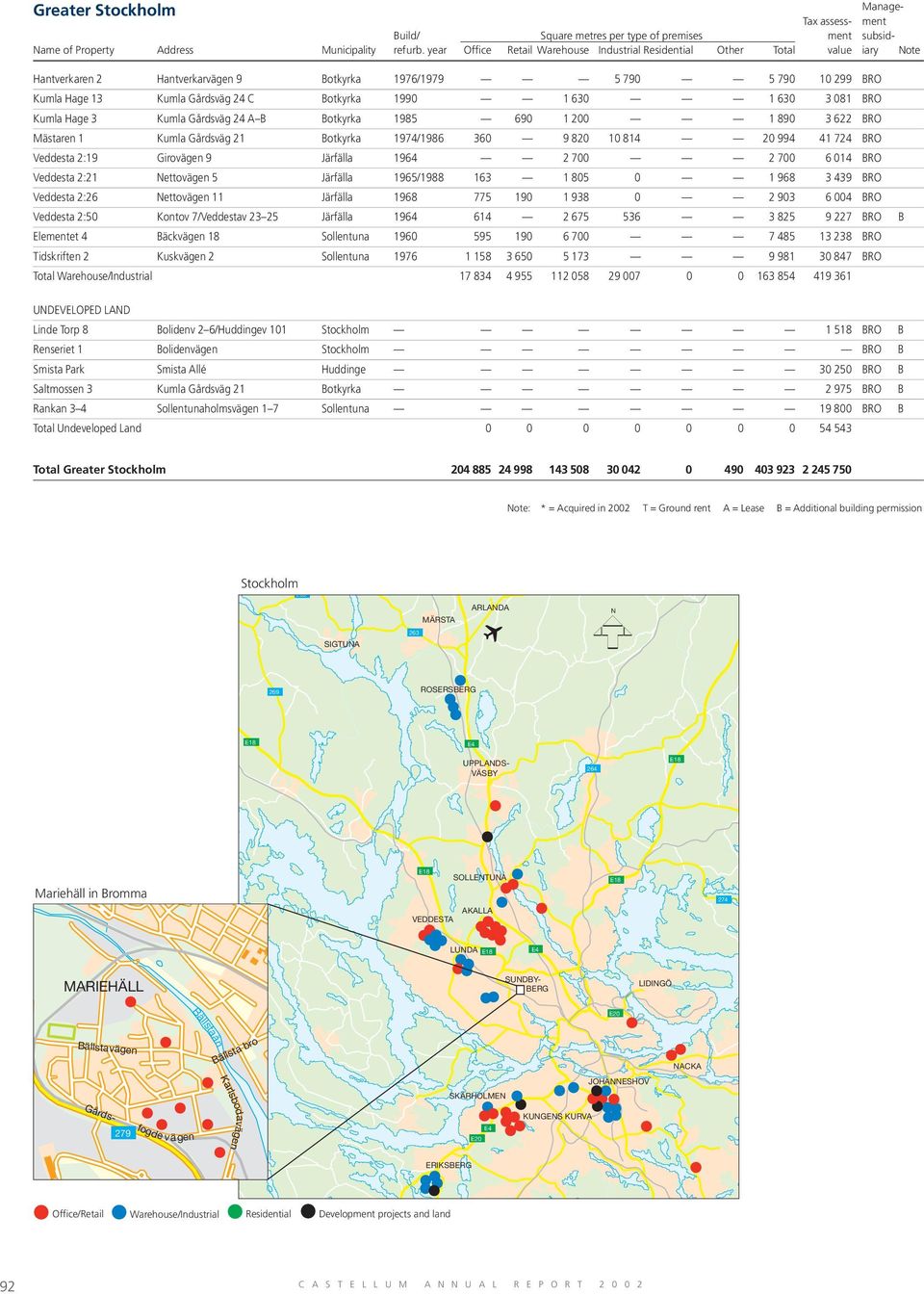Click the Municipality column header
Screen dimensions: 924x1294
[x=348, y=50]
